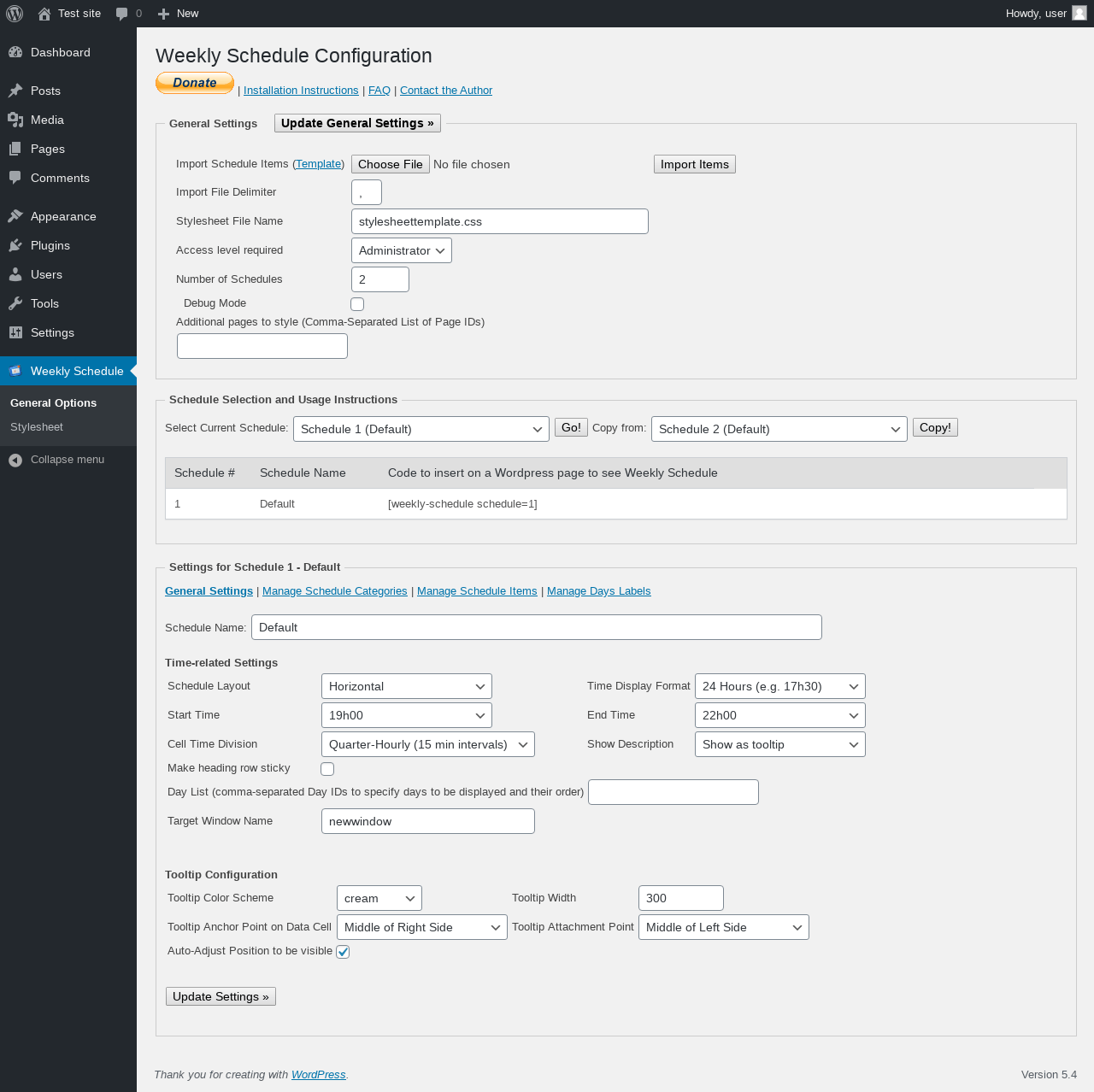
Task: Open the Tooltip Attachment Point dropdown
Action: 724,927
